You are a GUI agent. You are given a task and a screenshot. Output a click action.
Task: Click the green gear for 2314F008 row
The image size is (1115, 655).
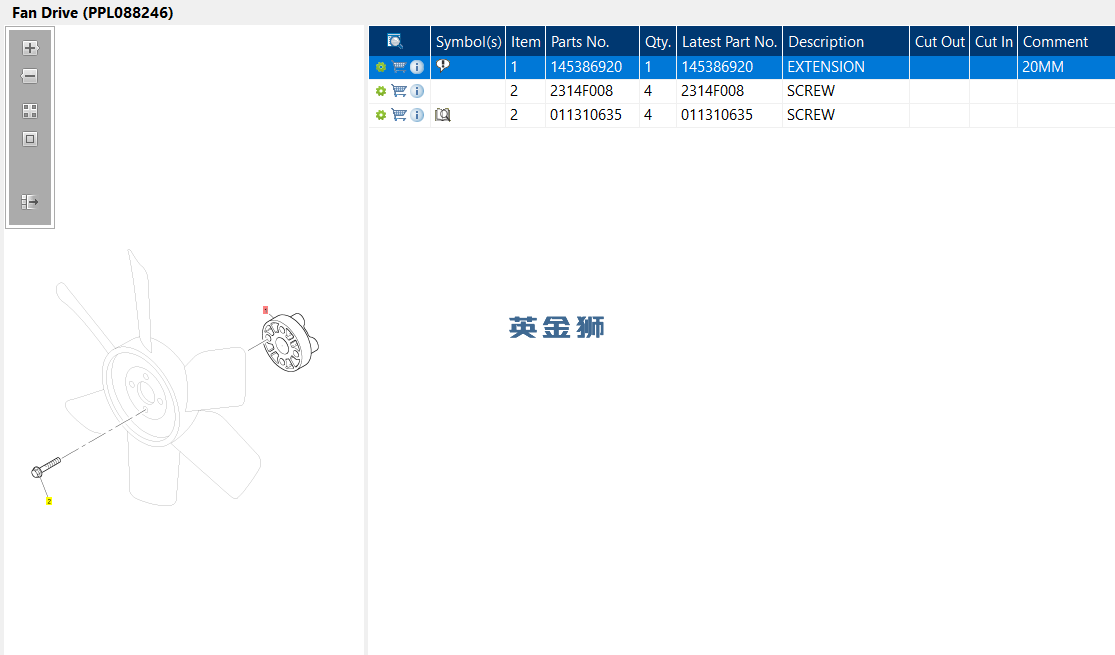tap(380, 91)
